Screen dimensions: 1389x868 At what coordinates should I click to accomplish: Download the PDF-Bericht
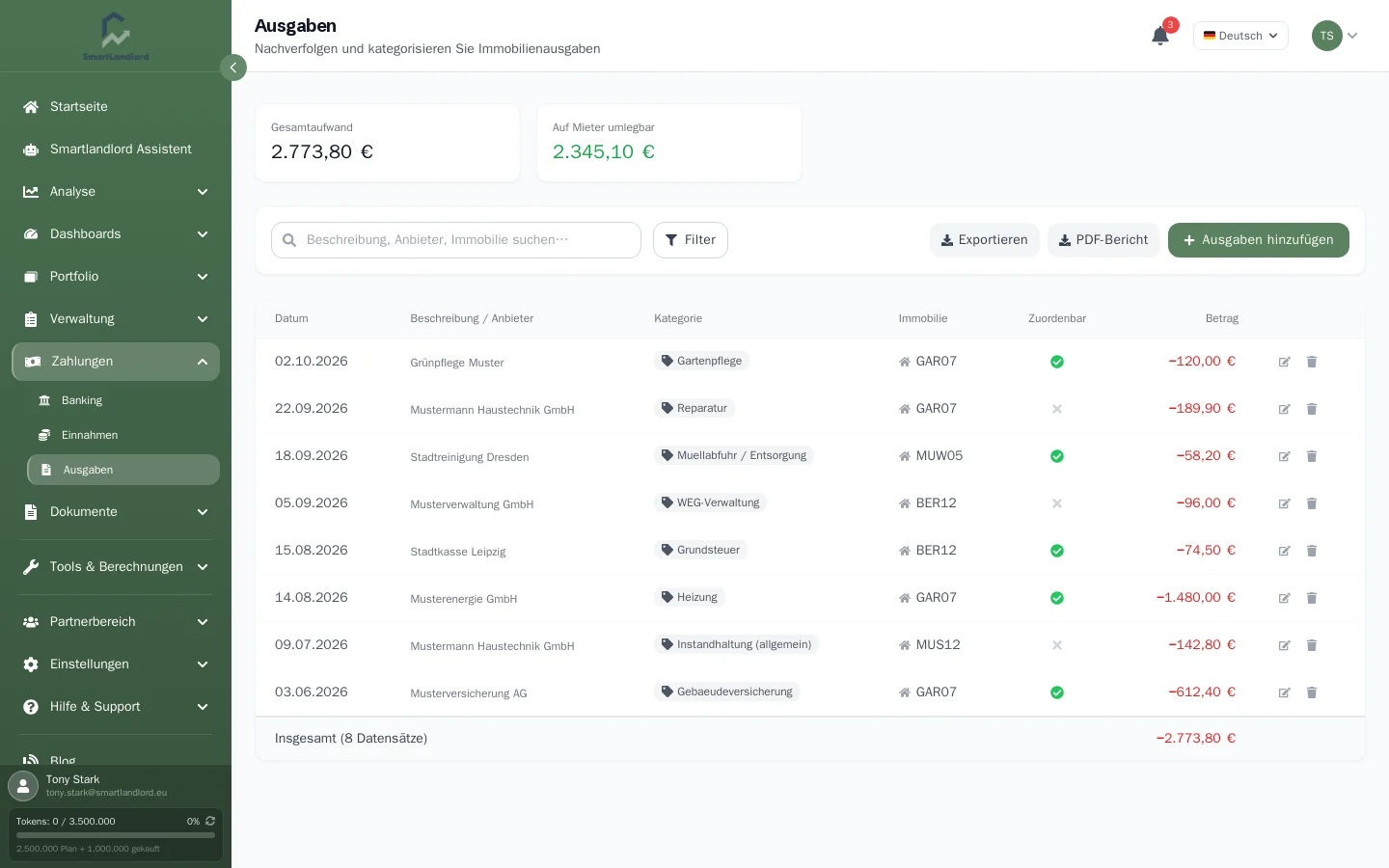pyautogui.click(x=1103, y=240)
